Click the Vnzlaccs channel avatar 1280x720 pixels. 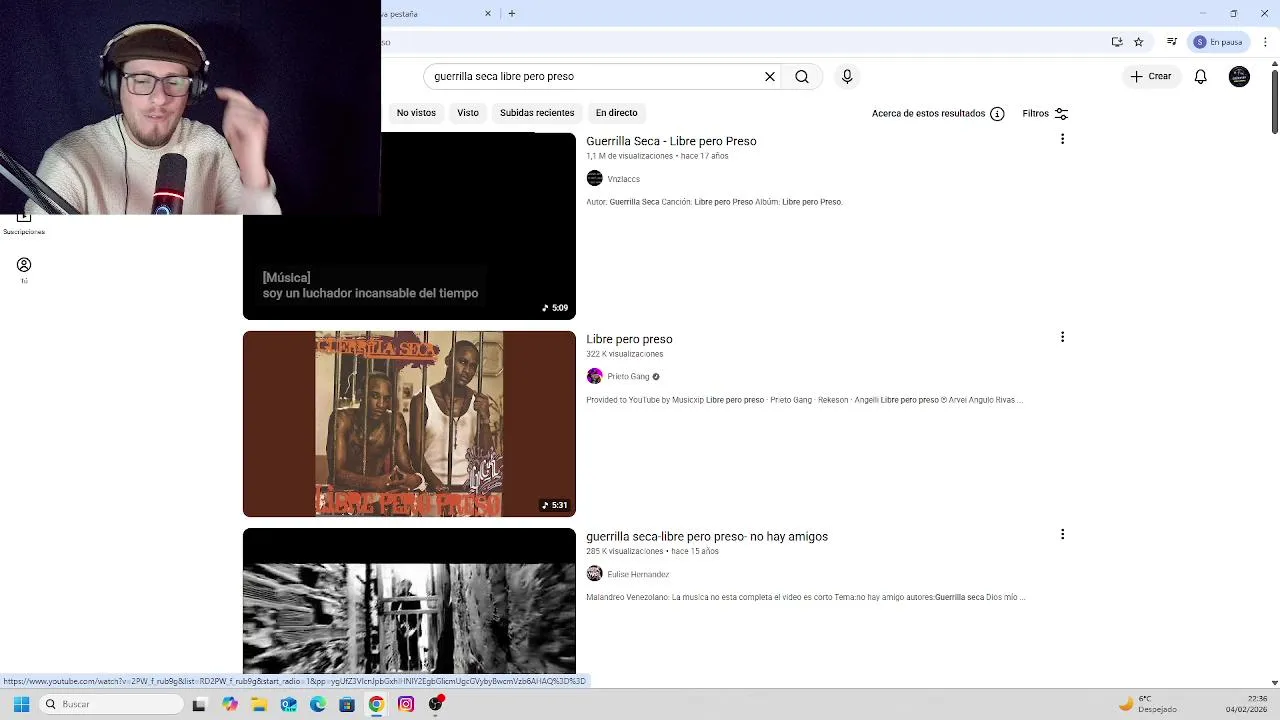click(x=595, y=178)
